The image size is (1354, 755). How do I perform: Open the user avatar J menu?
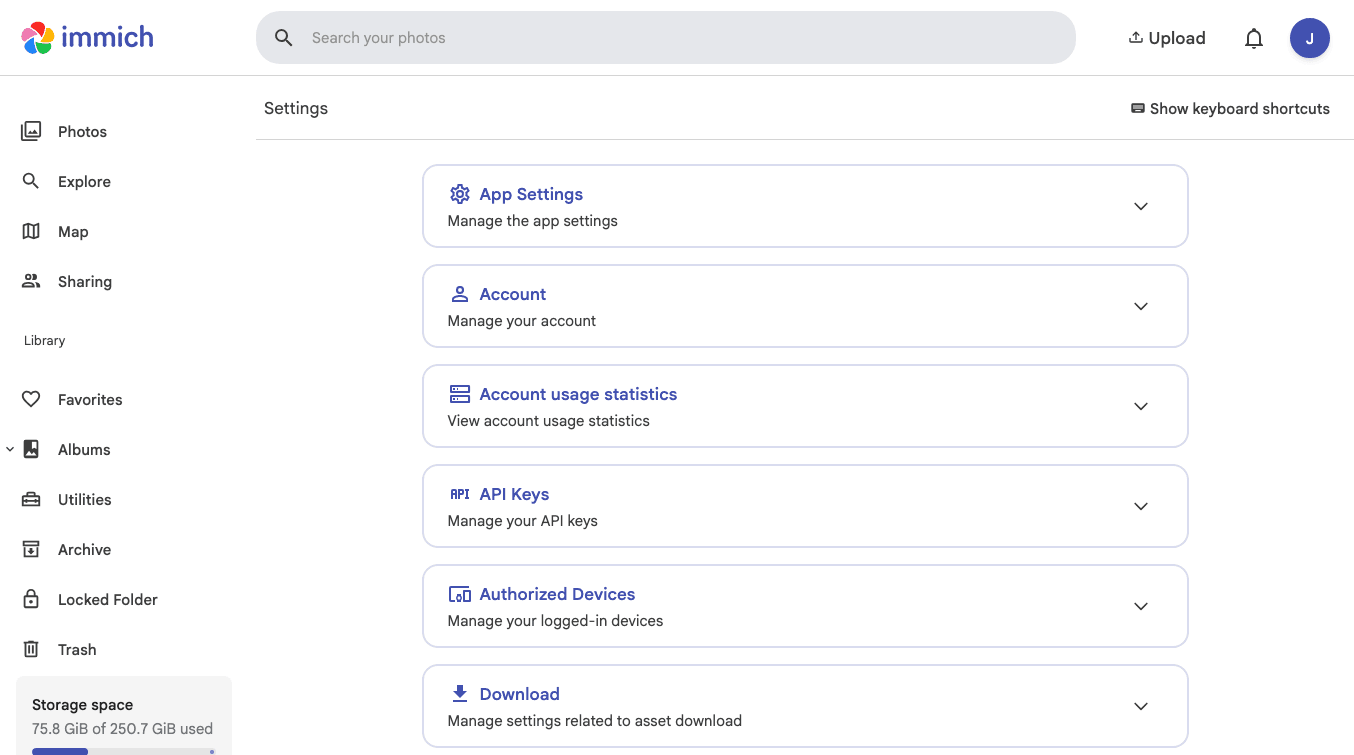point(1310,38)
